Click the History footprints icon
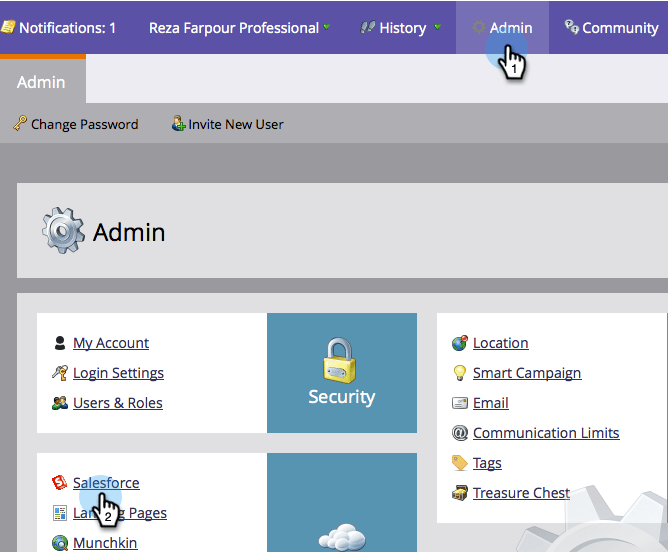 [x=367, y=27]
